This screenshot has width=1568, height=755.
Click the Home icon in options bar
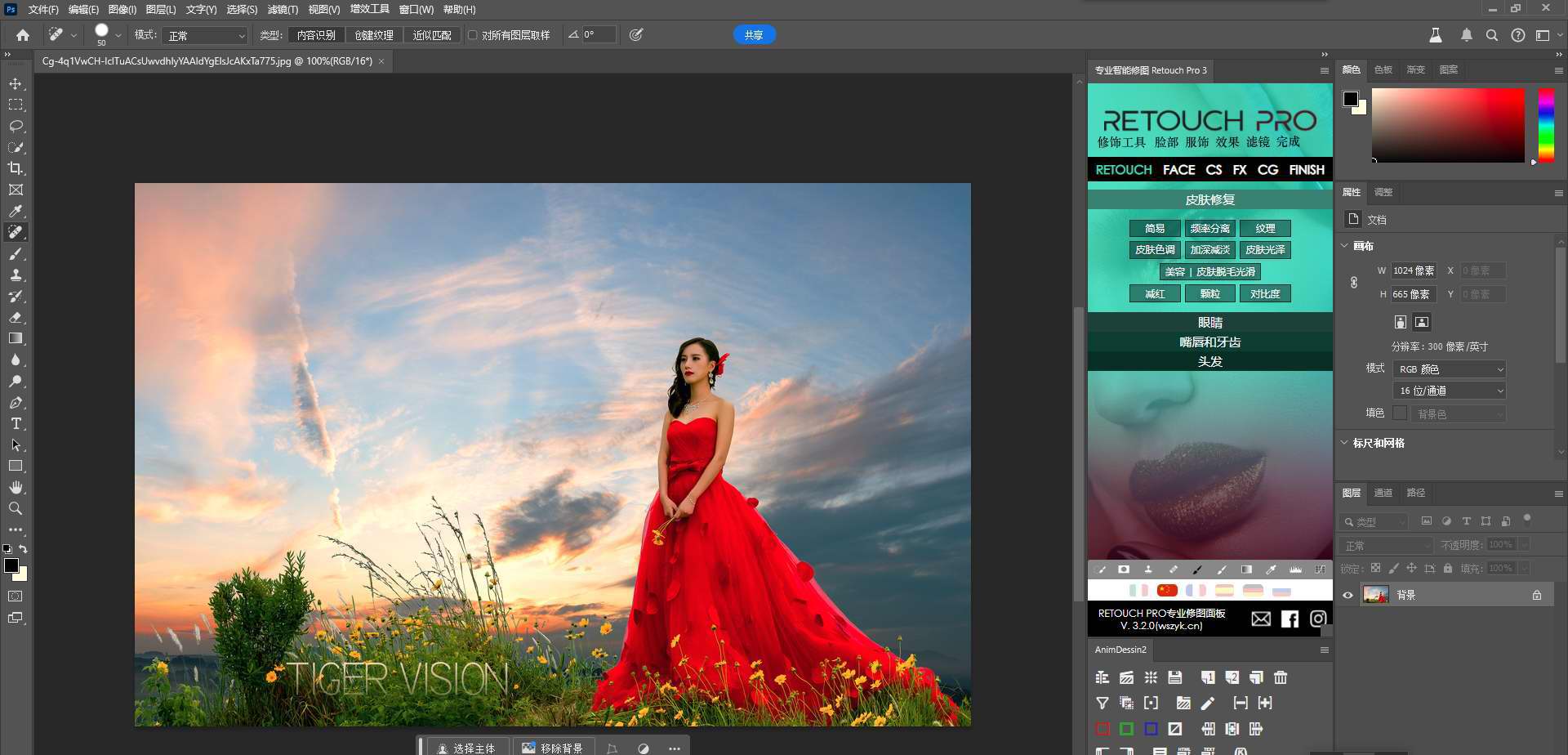click(x=23, y=35)
